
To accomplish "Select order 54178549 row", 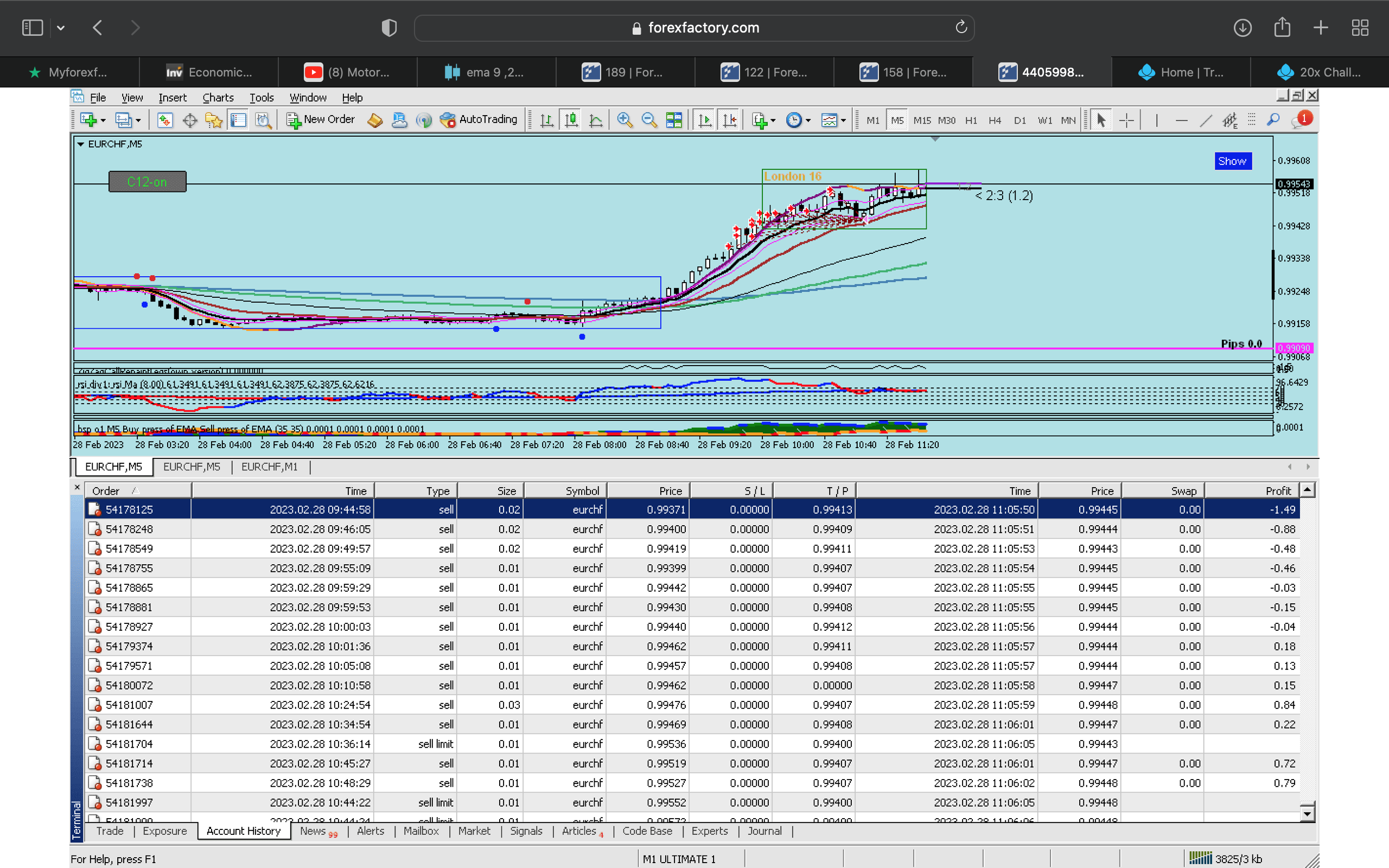I will pos(129,548).
